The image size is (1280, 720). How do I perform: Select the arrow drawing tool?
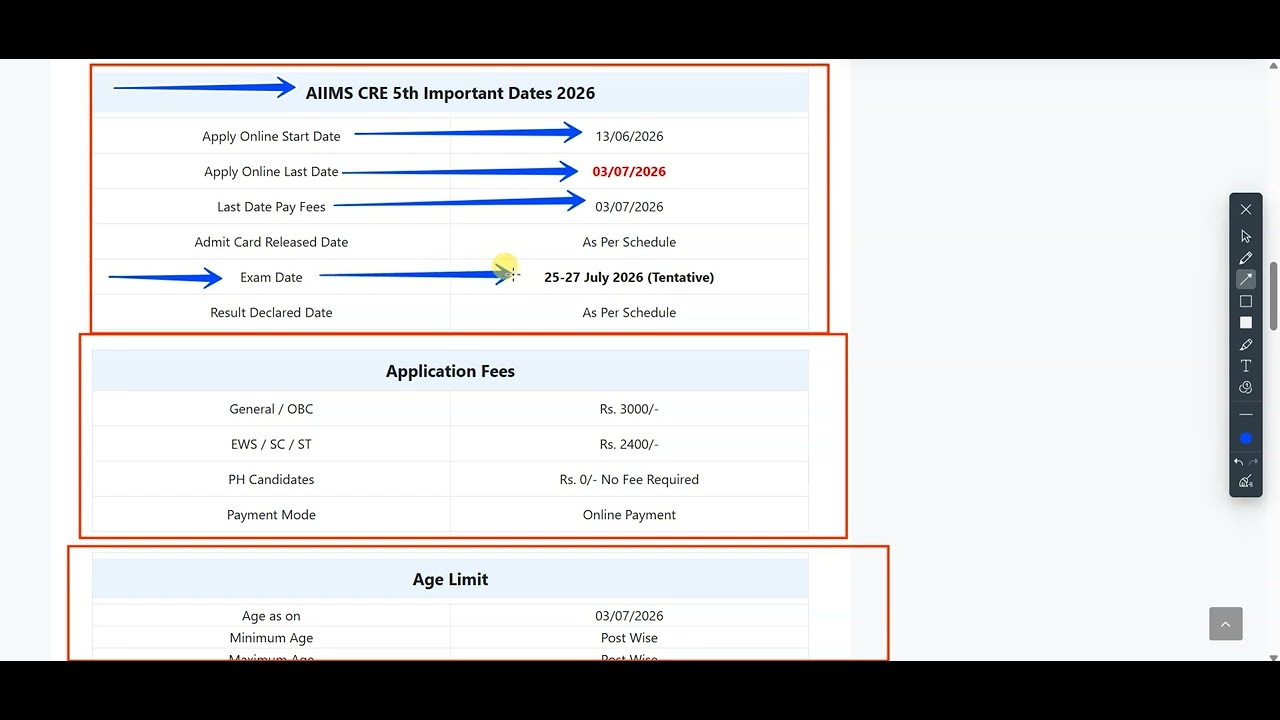(x=1245, y=280)
